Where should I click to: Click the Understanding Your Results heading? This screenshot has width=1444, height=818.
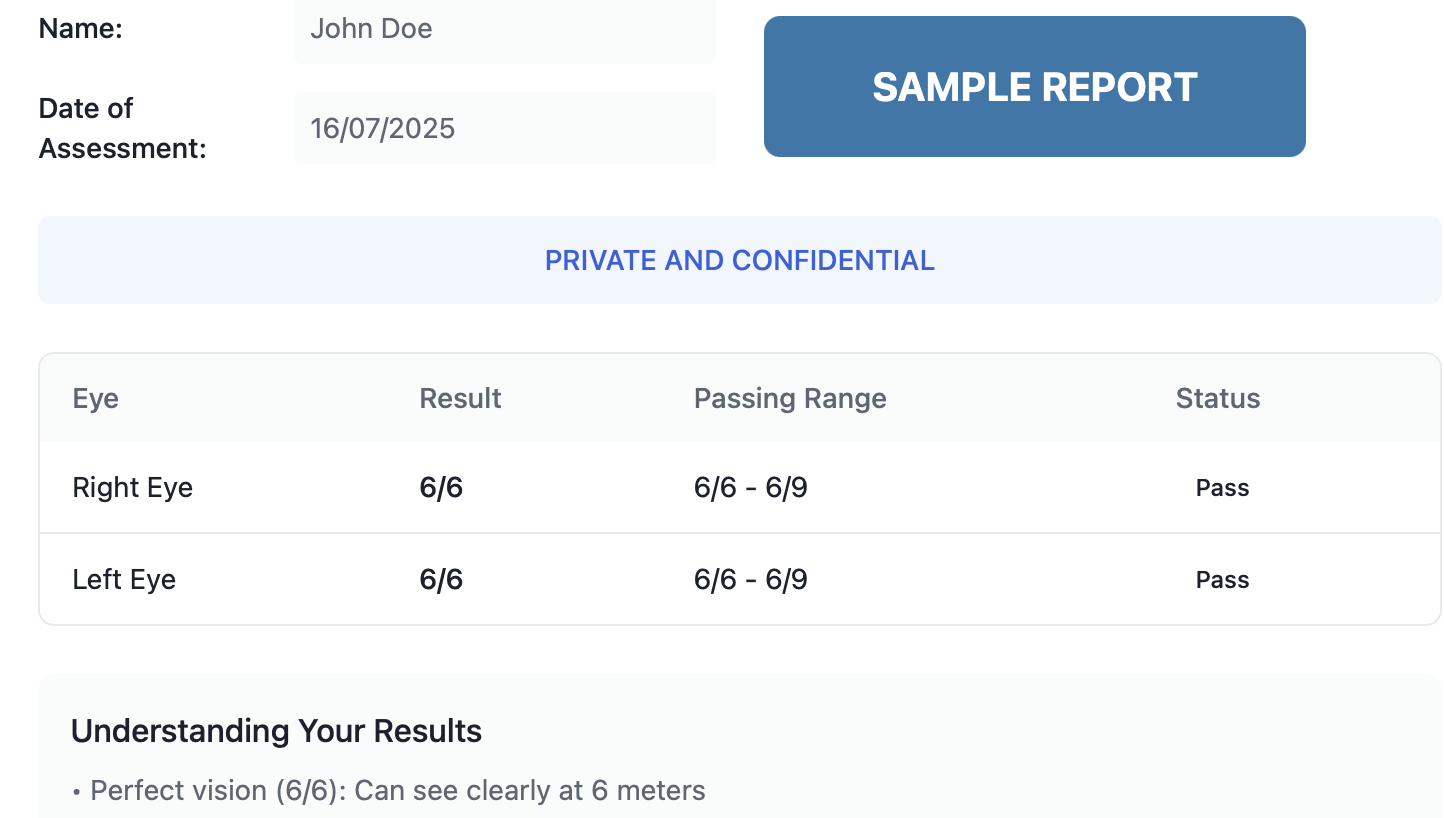click(x=276, y=731)
